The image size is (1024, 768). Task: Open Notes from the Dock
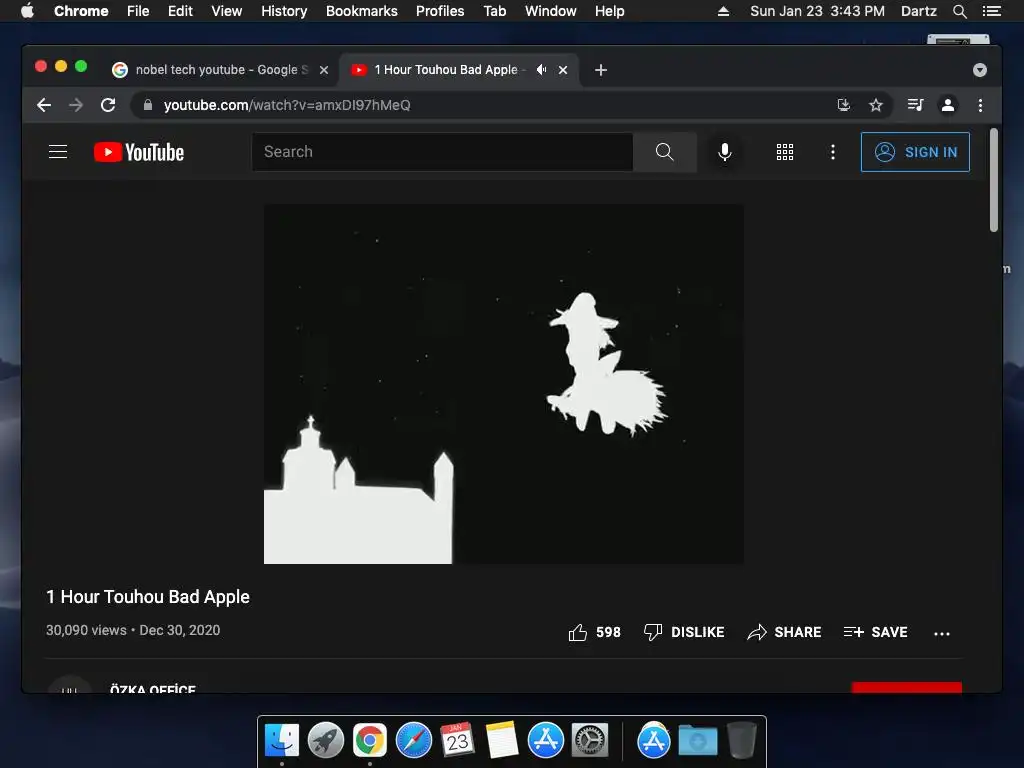coord(502,741)
